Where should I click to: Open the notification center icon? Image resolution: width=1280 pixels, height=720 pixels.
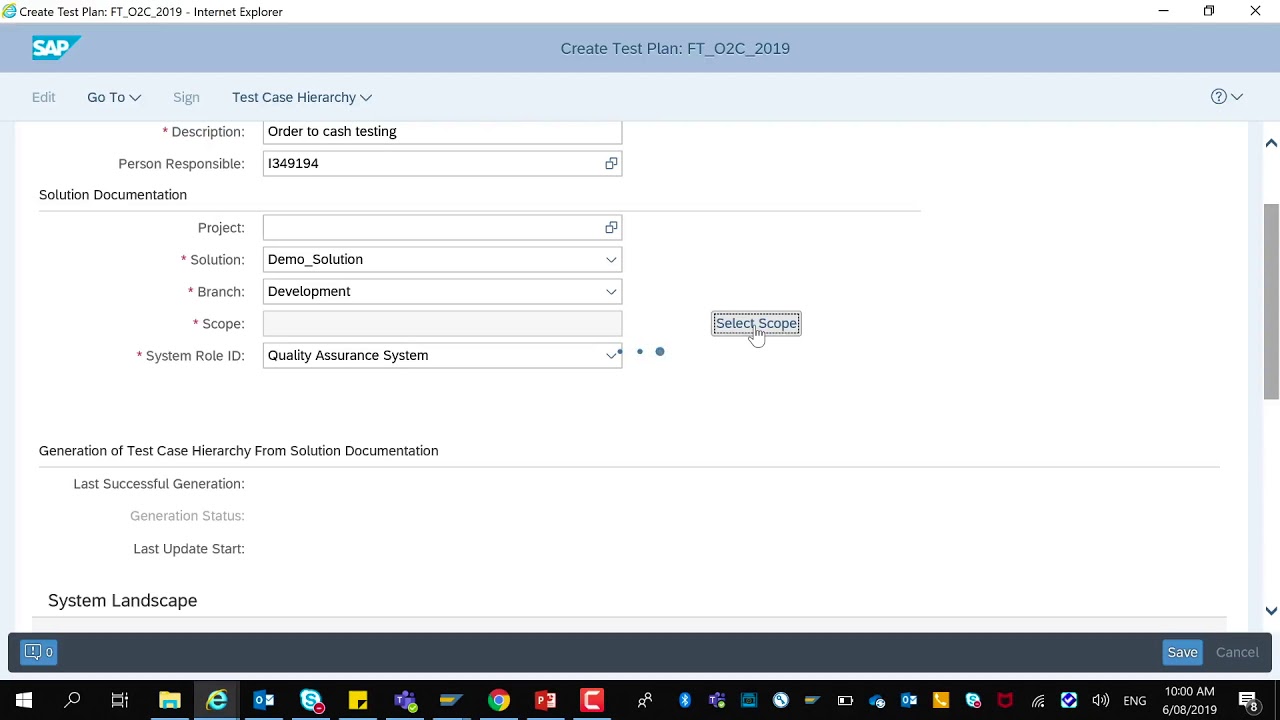click(1249, 700)
